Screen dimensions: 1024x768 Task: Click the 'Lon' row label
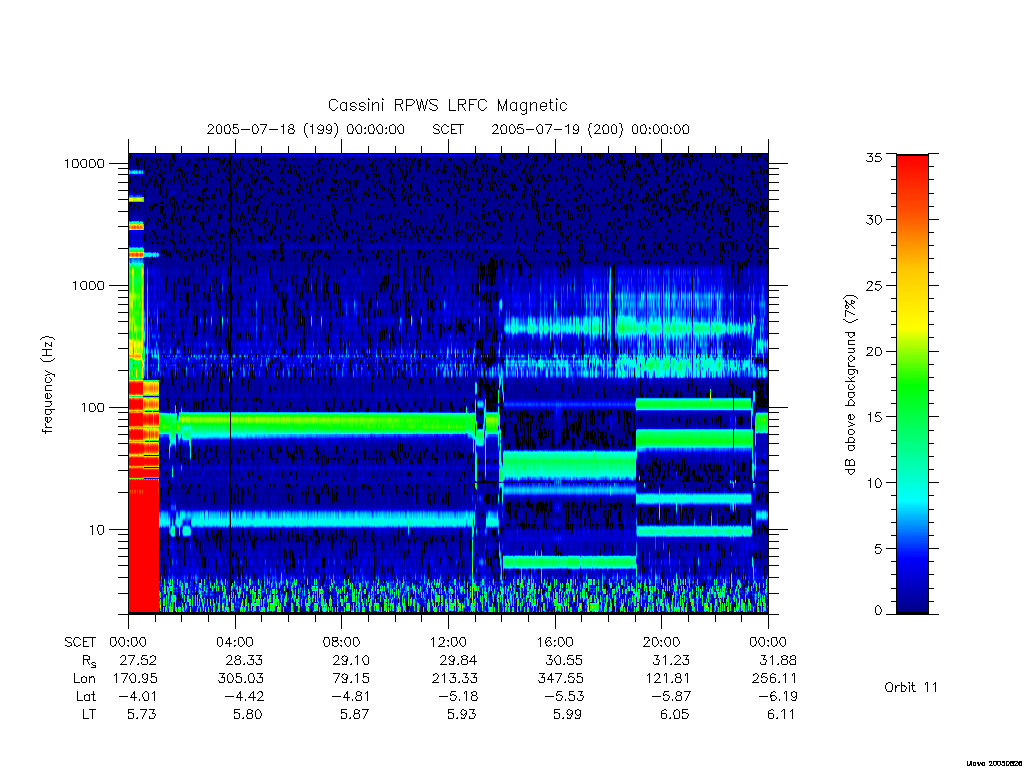pyautogui.click(x=84, y=679)
